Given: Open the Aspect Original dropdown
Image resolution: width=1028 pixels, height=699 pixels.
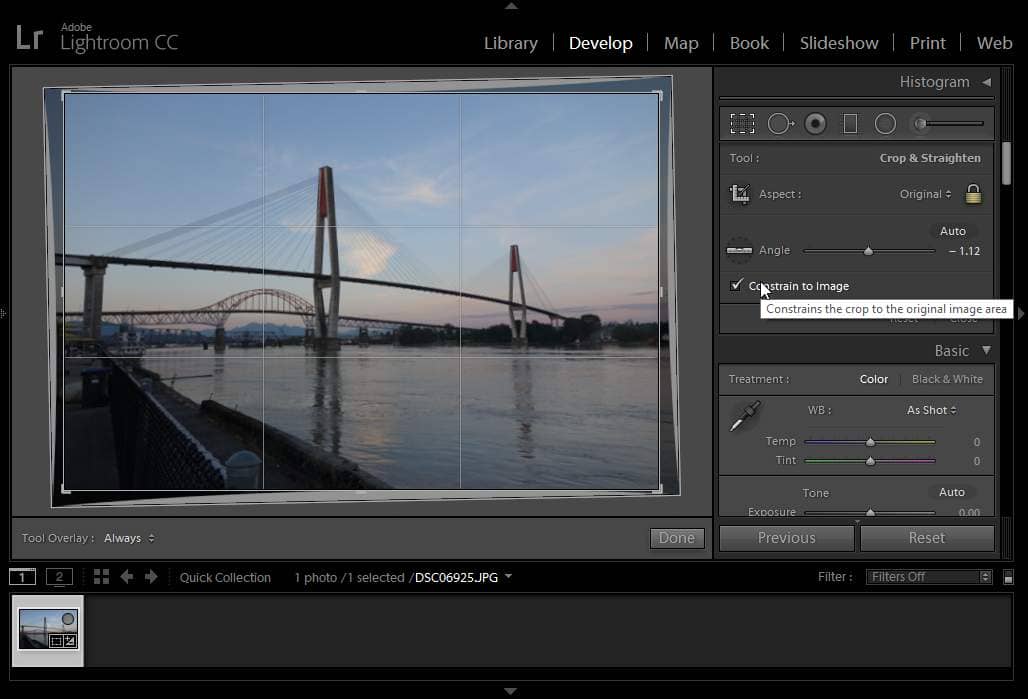Looking at the screenshot, I should (927, 194).
